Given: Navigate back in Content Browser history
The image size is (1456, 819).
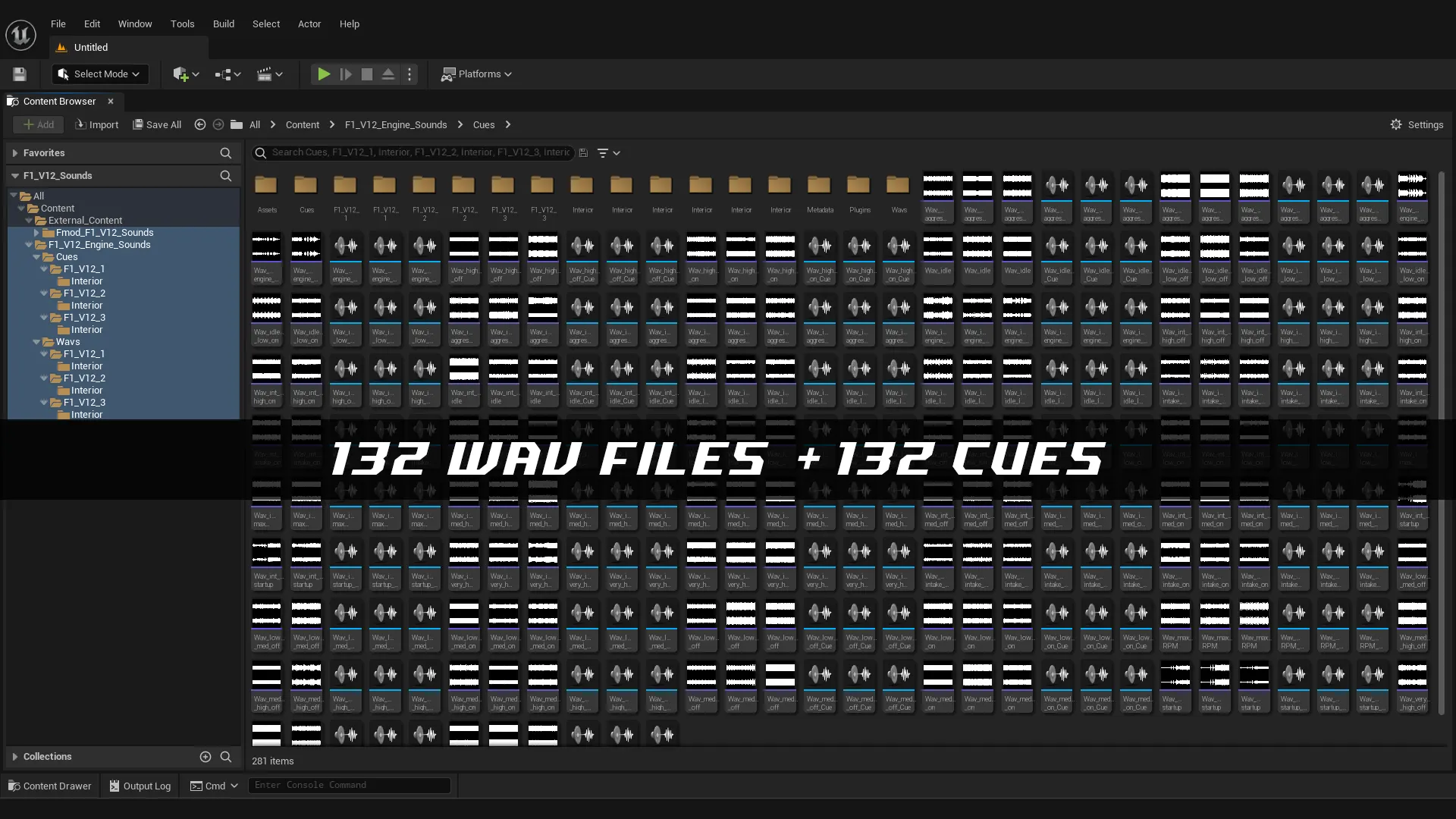Looking at the screenshot, I should pos(200,124).
